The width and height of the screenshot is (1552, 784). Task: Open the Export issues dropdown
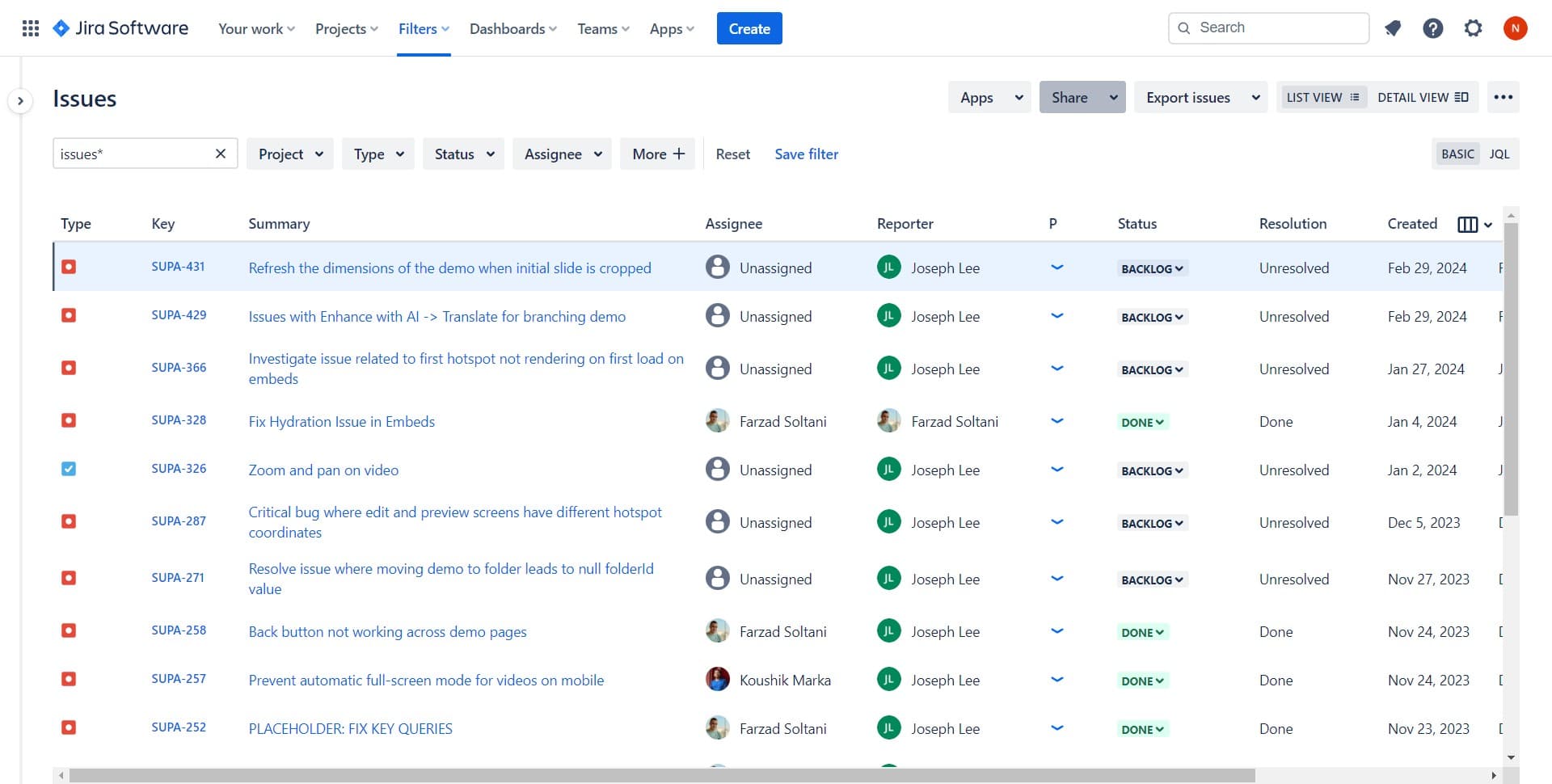1201,97
